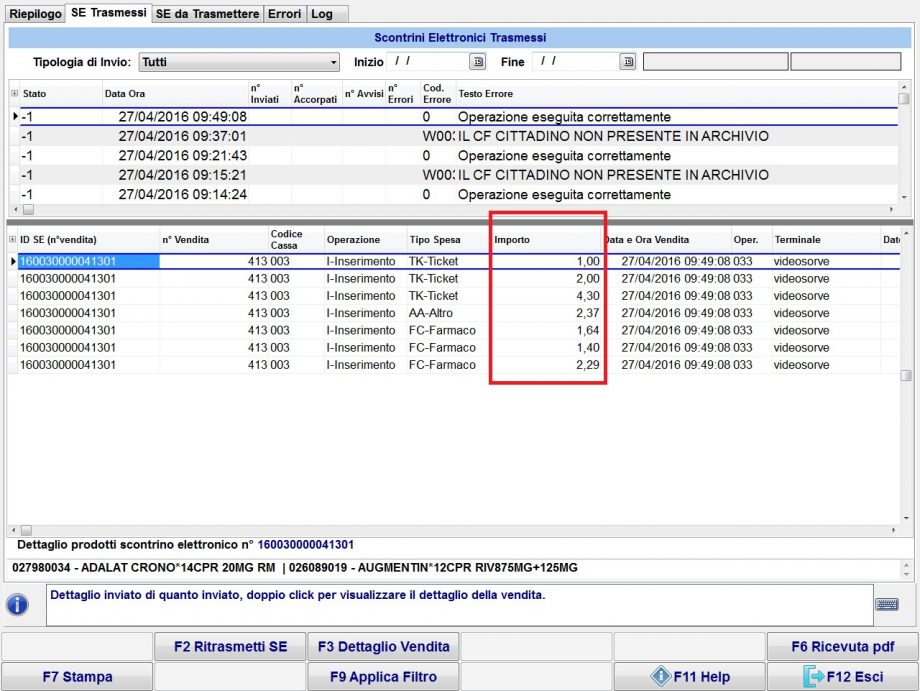920x691 pixels.
Task: Click the upper grid's column selector icon
Action: pyautogui.click(x=14, y=94)
